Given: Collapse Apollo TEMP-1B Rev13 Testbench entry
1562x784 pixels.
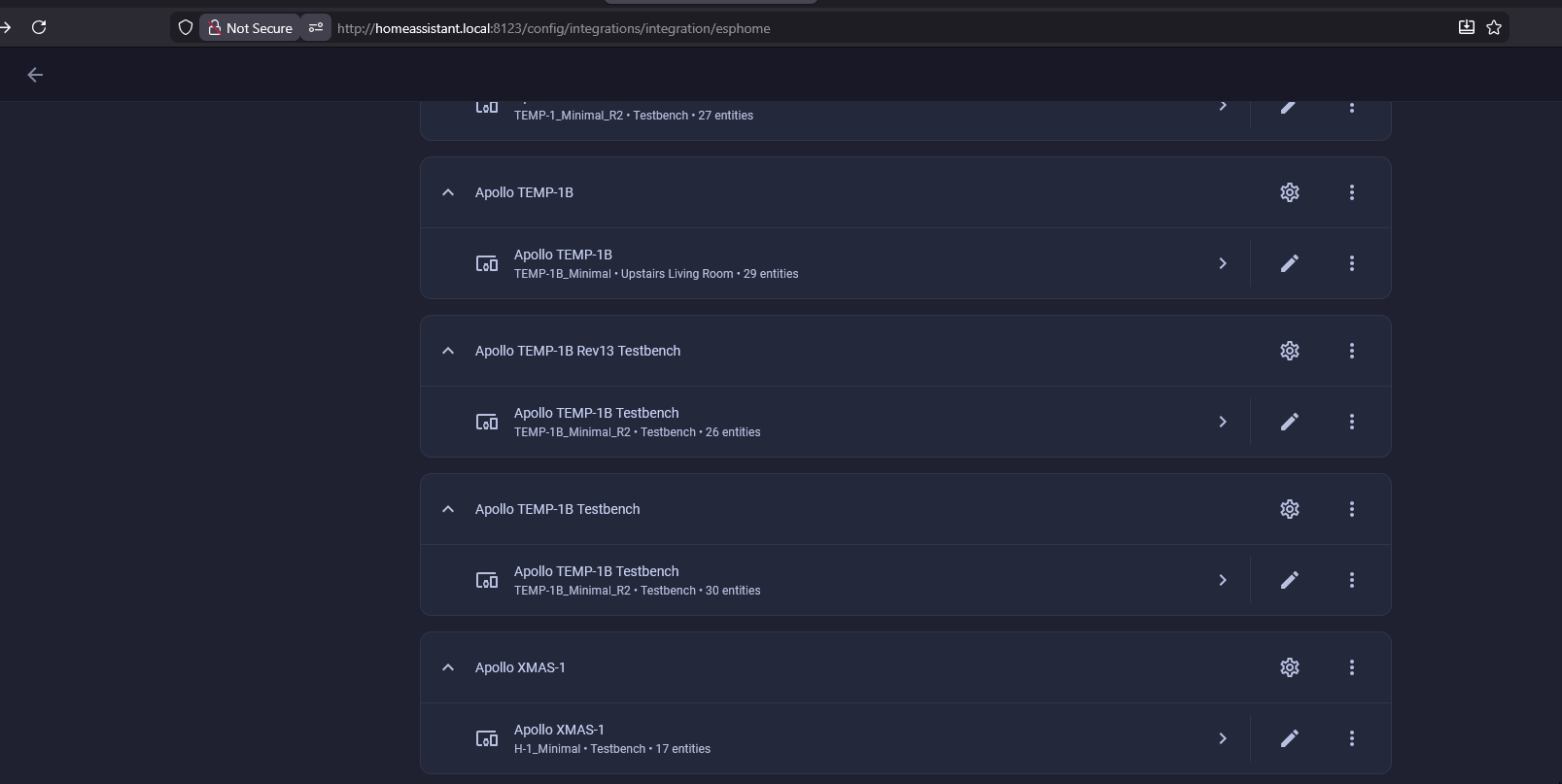Looking at the screenshot, I should click(x=448, y=351).
